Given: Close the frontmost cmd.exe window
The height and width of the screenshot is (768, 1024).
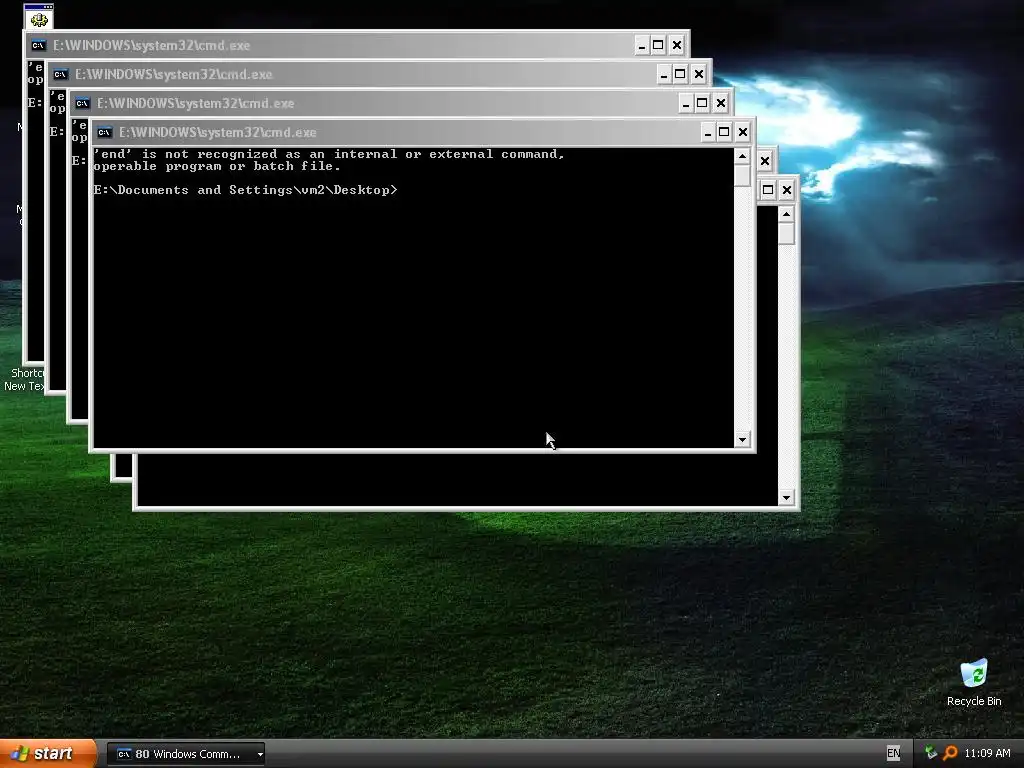Looking at the screenshot, I should (743, 133).
